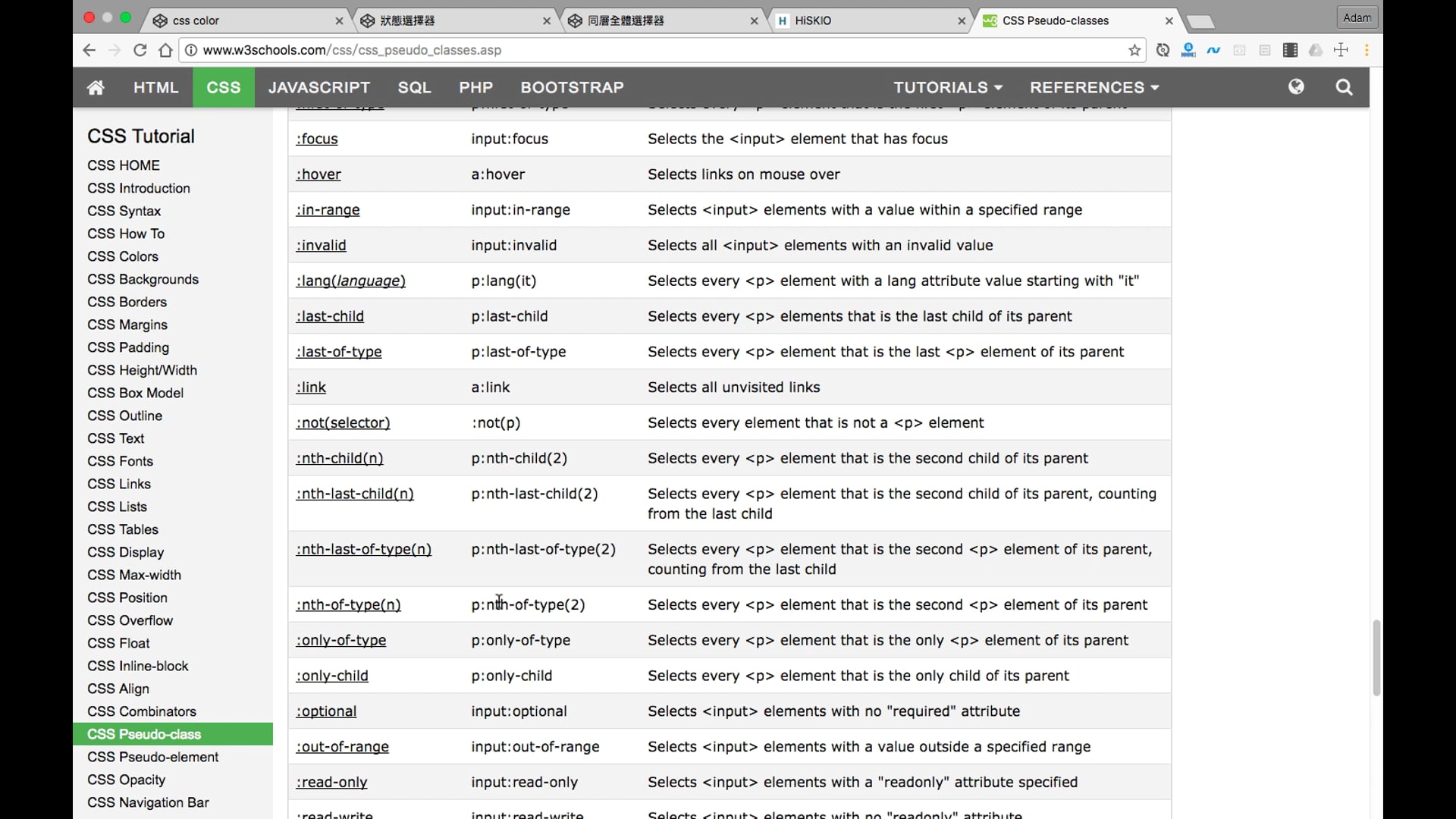The image size is (1456, 819).
Task: Expand the REFERENCES dropdown
Action: point(1094,87)
